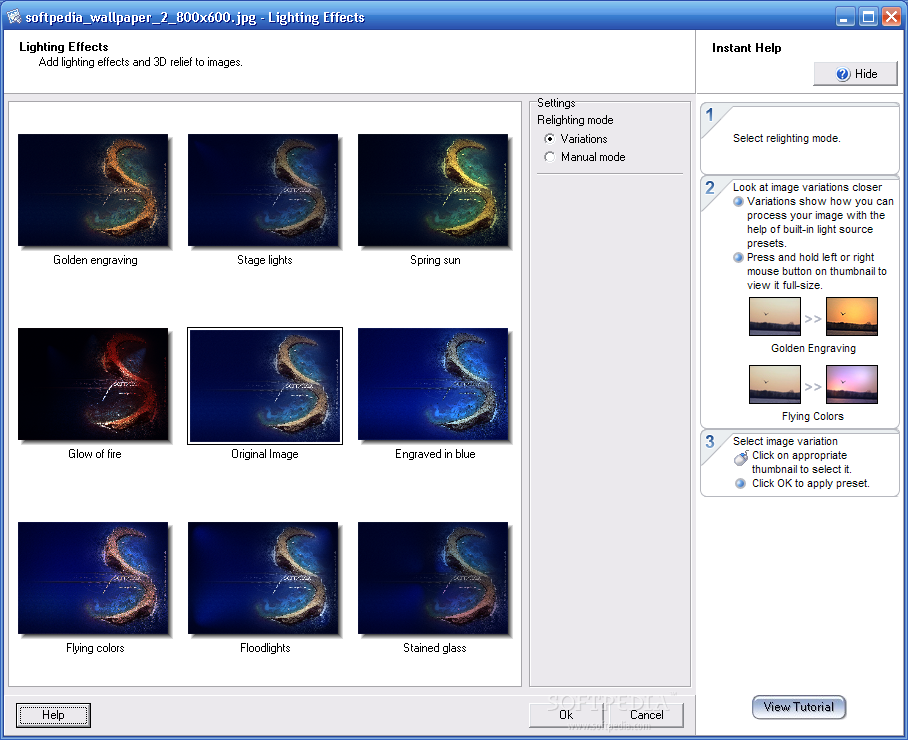The width and height of the screenshot is (908, 740).
Task: Open the View Tutorial button
Action: [799, 707]
